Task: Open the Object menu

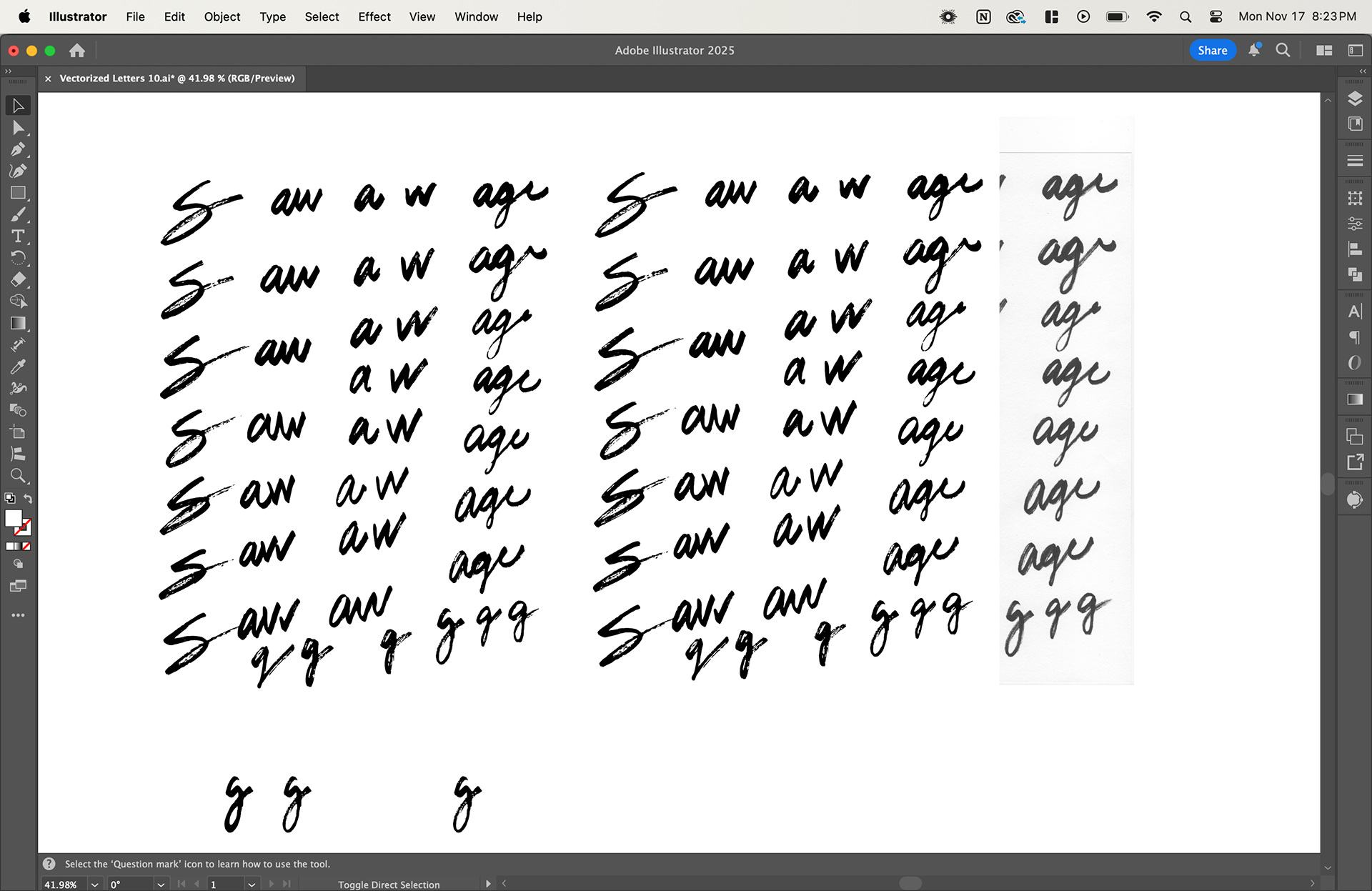Action: point(222,16)
